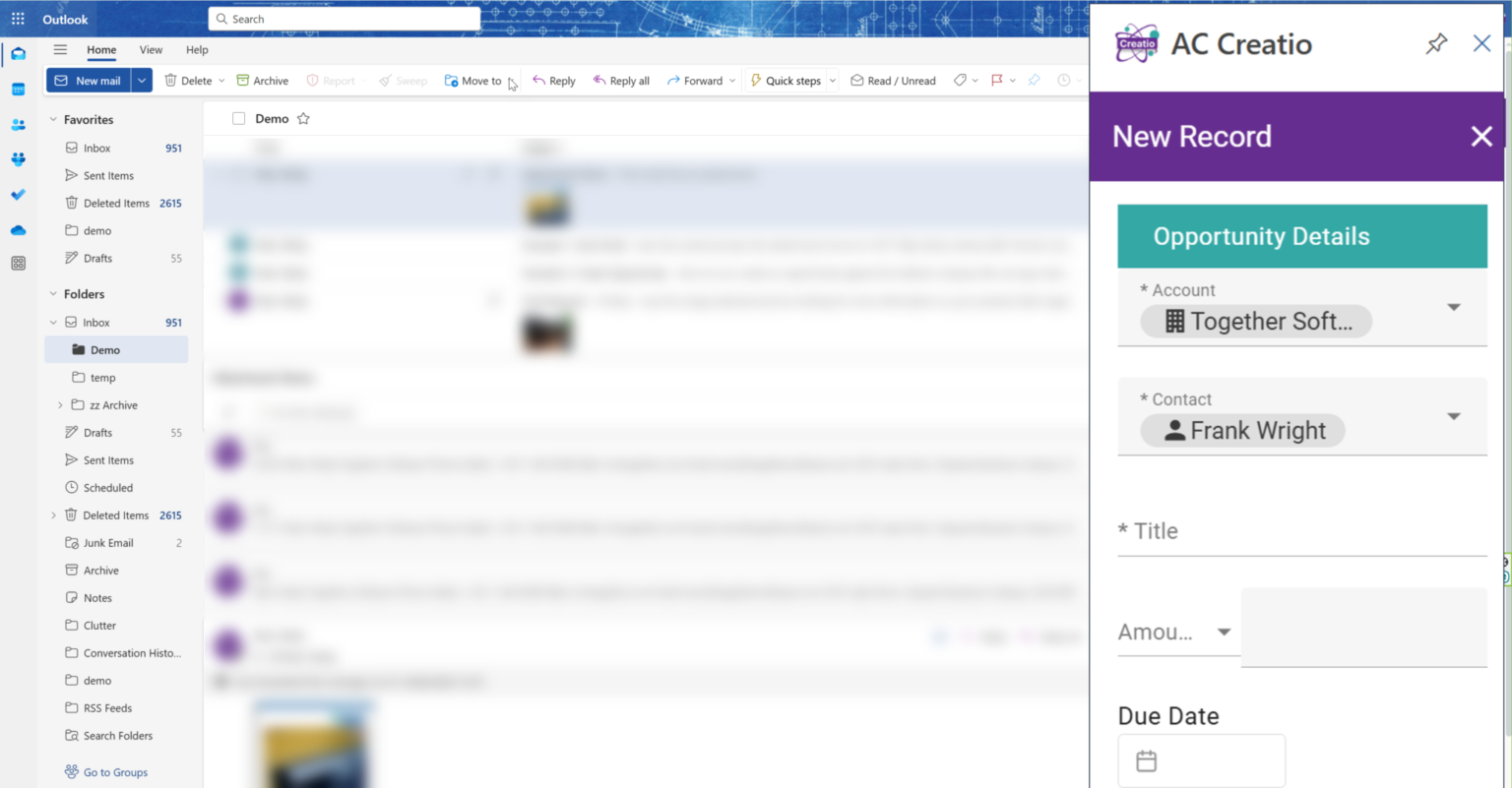Select the checkbox next to the Demo header
This screenshot has height=788, width=1512.
(x=238, y=117)
